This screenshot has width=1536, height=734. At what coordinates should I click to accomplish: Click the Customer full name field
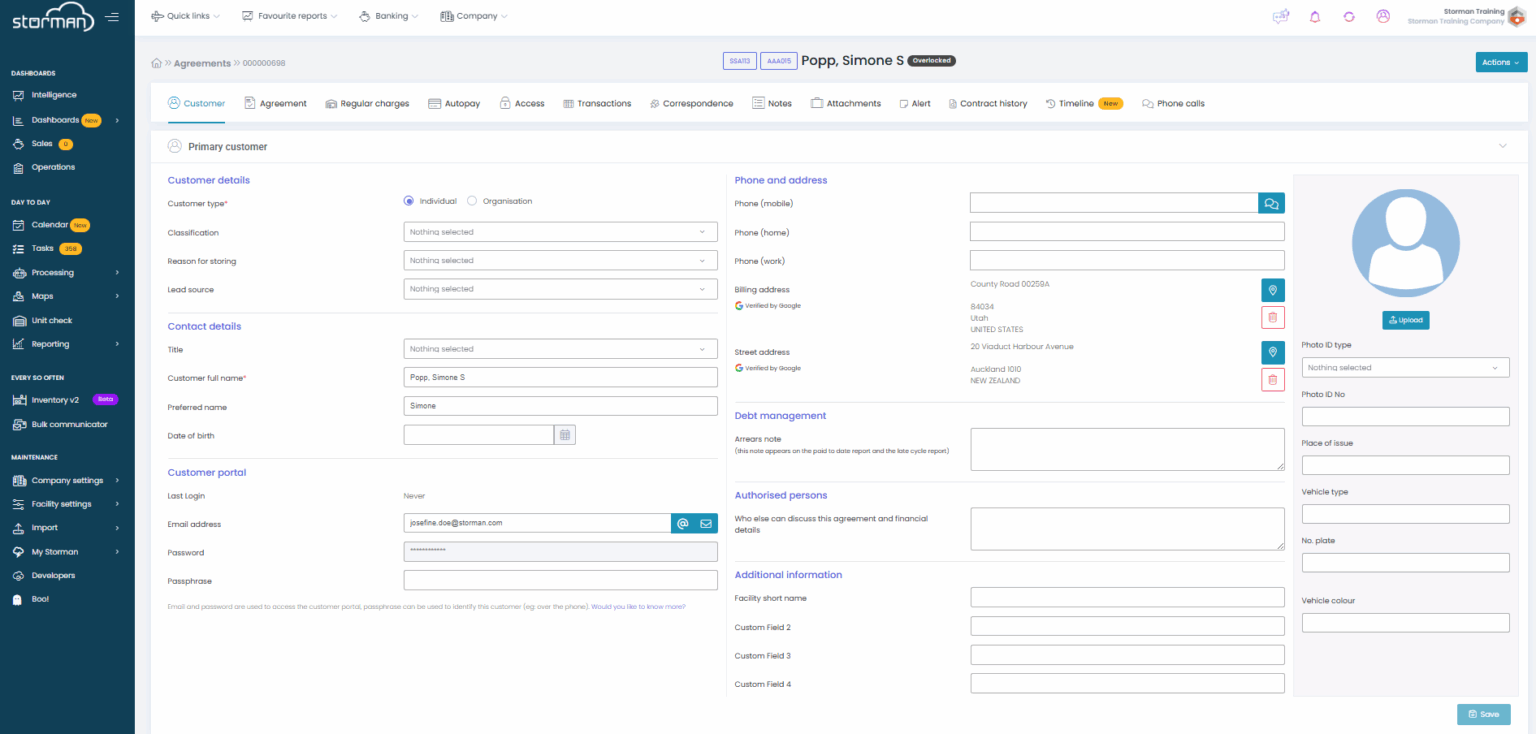point(561,377)
